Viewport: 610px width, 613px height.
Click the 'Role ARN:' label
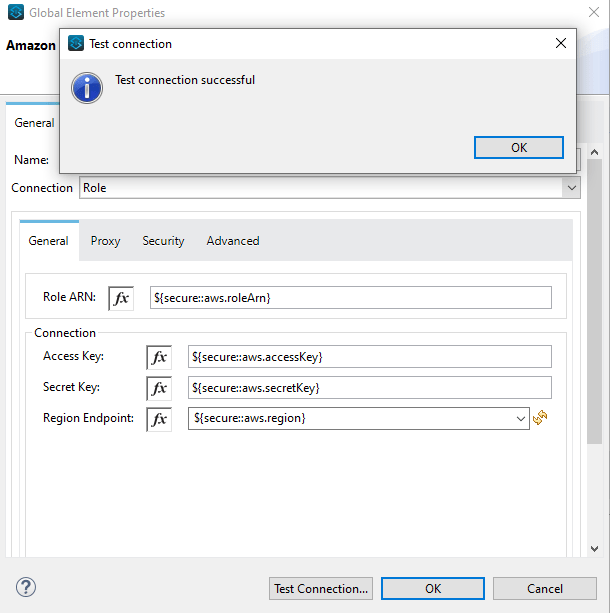pyautogui.click(x=69, y=297)
